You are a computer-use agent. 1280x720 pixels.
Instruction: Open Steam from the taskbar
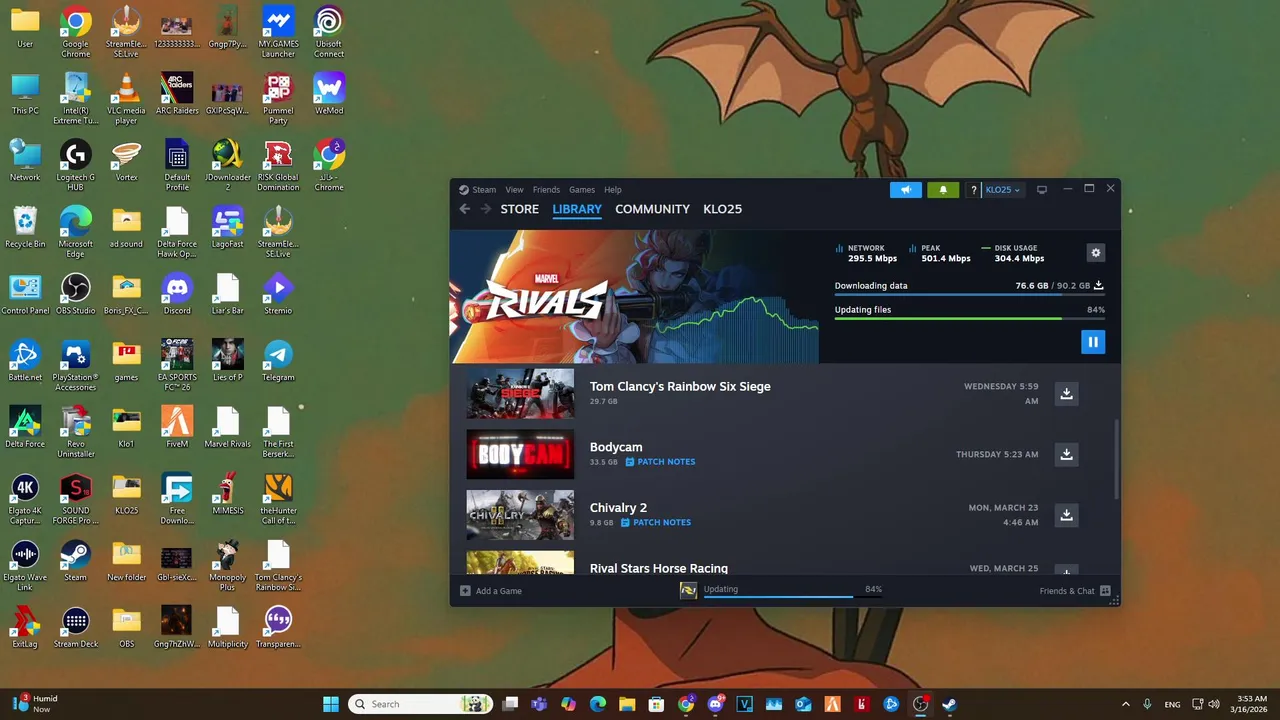(x=949, y=704)
